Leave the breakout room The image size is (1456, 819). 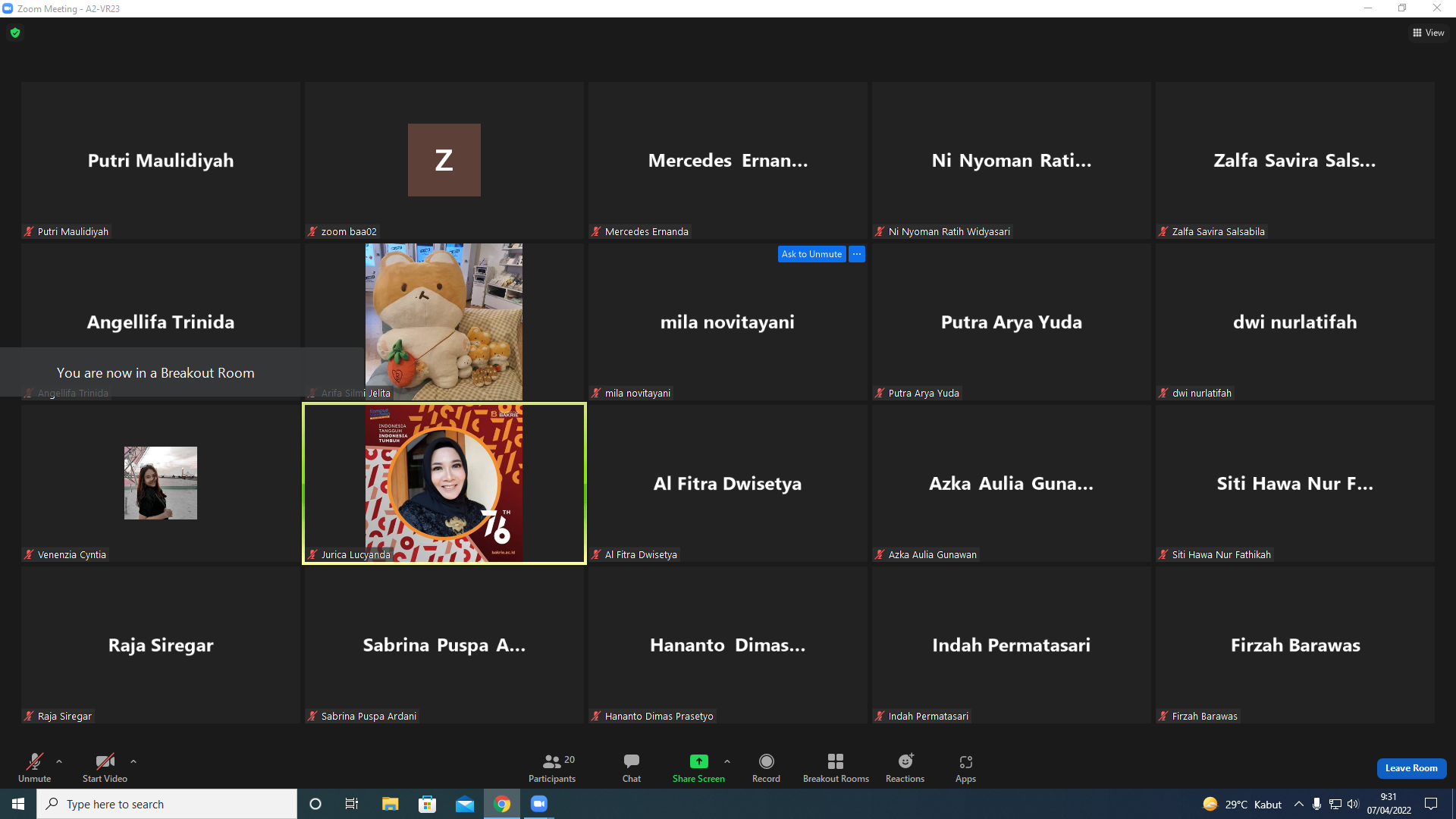click(x=1411, y=768)
